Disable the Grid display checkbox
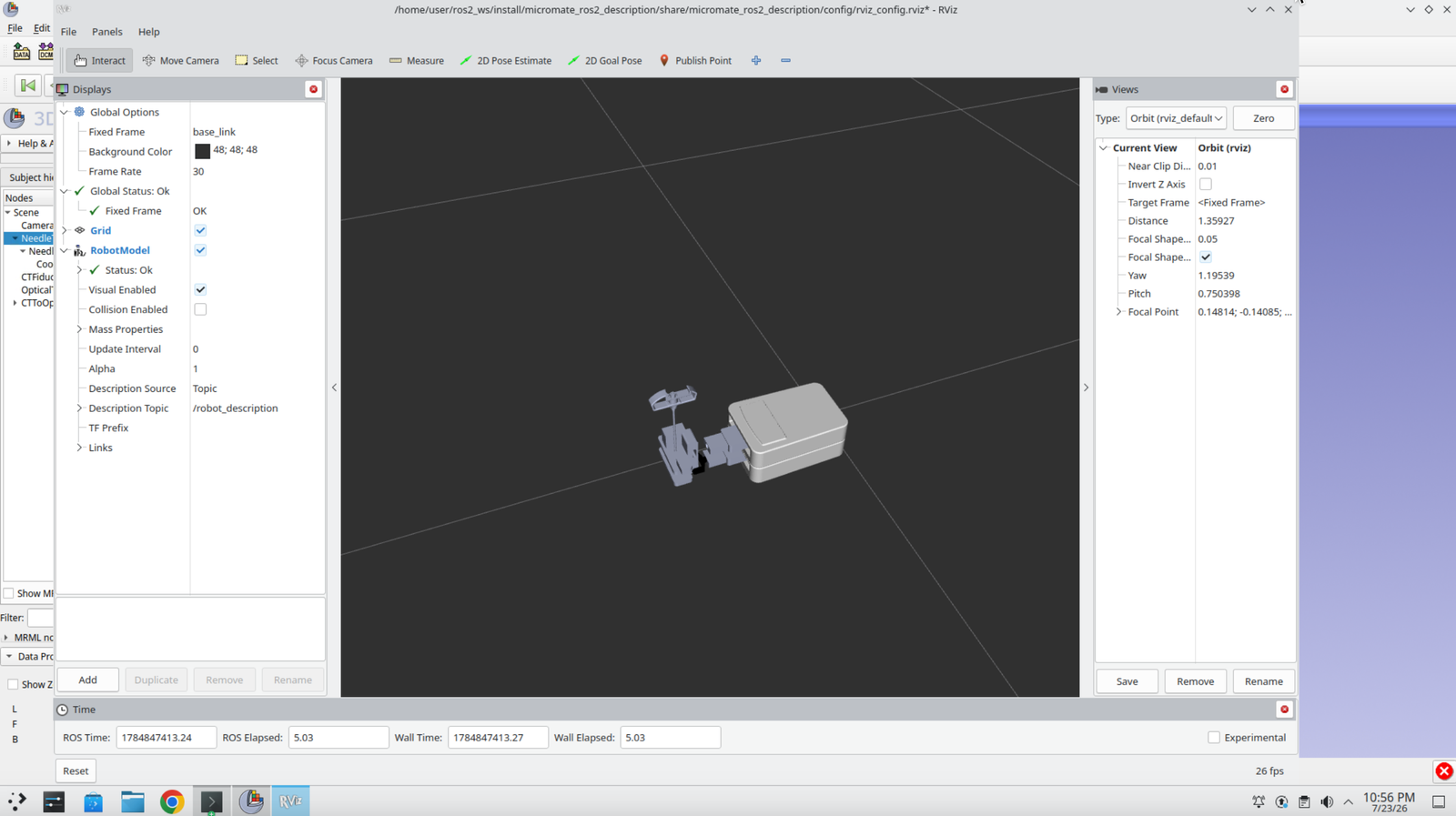Viewport: 1456px width, 816px height. (200, 230)
